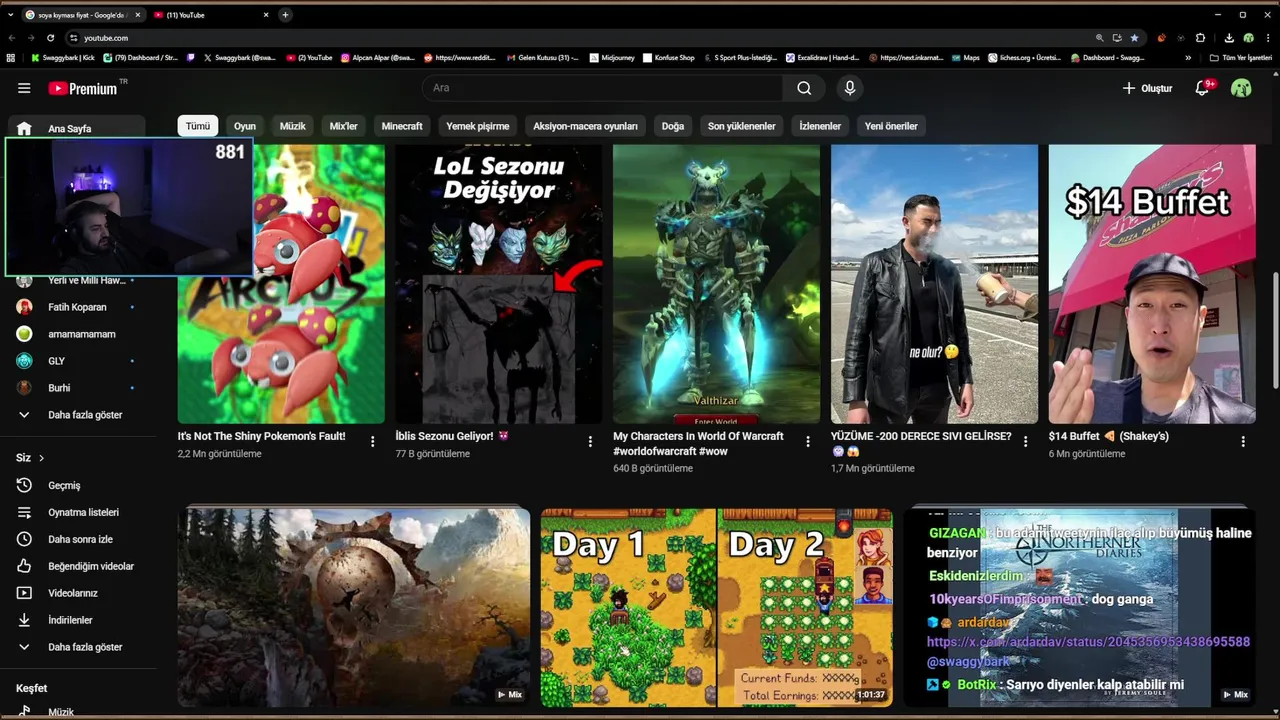1280x720 pixels.
Task: Open options for It's Not The Shiny Pokemon's Fault
Action: pos(372,441)
